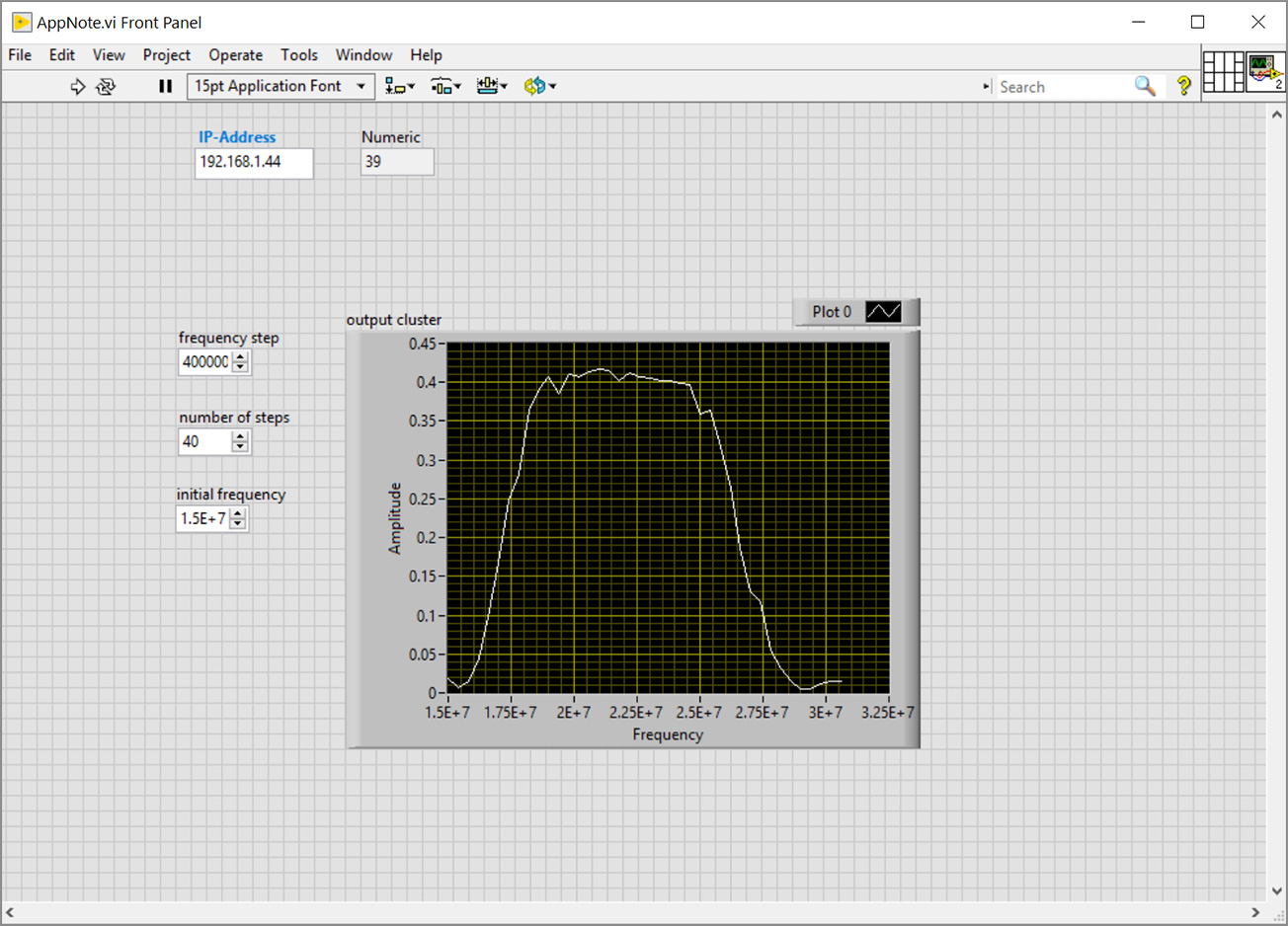Open the Tools menu
The image size is (1288, 926).
pos(298,55)
